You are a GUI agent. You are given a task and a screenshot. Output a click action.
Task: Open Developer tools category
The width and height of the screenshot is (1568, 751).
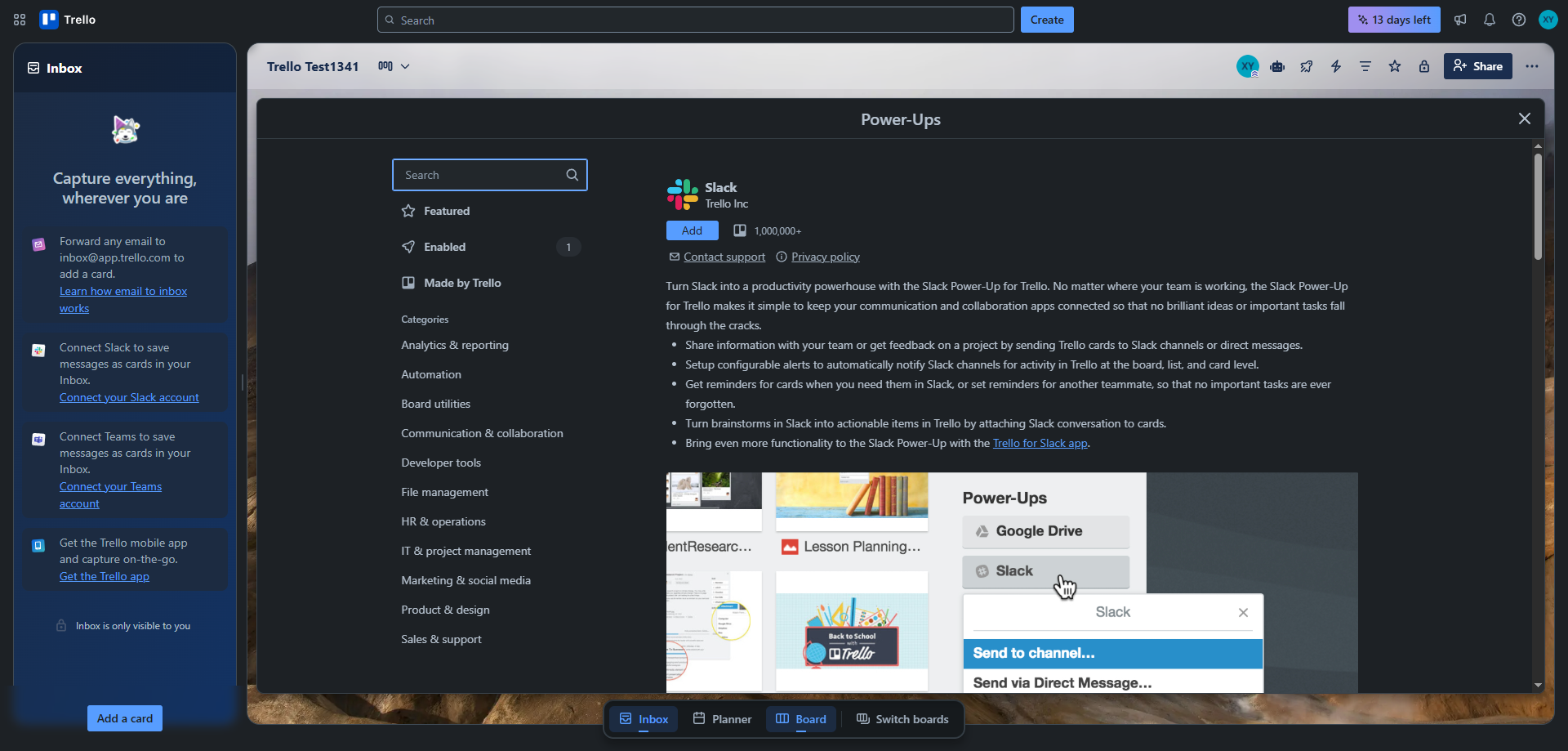[441, 463]
